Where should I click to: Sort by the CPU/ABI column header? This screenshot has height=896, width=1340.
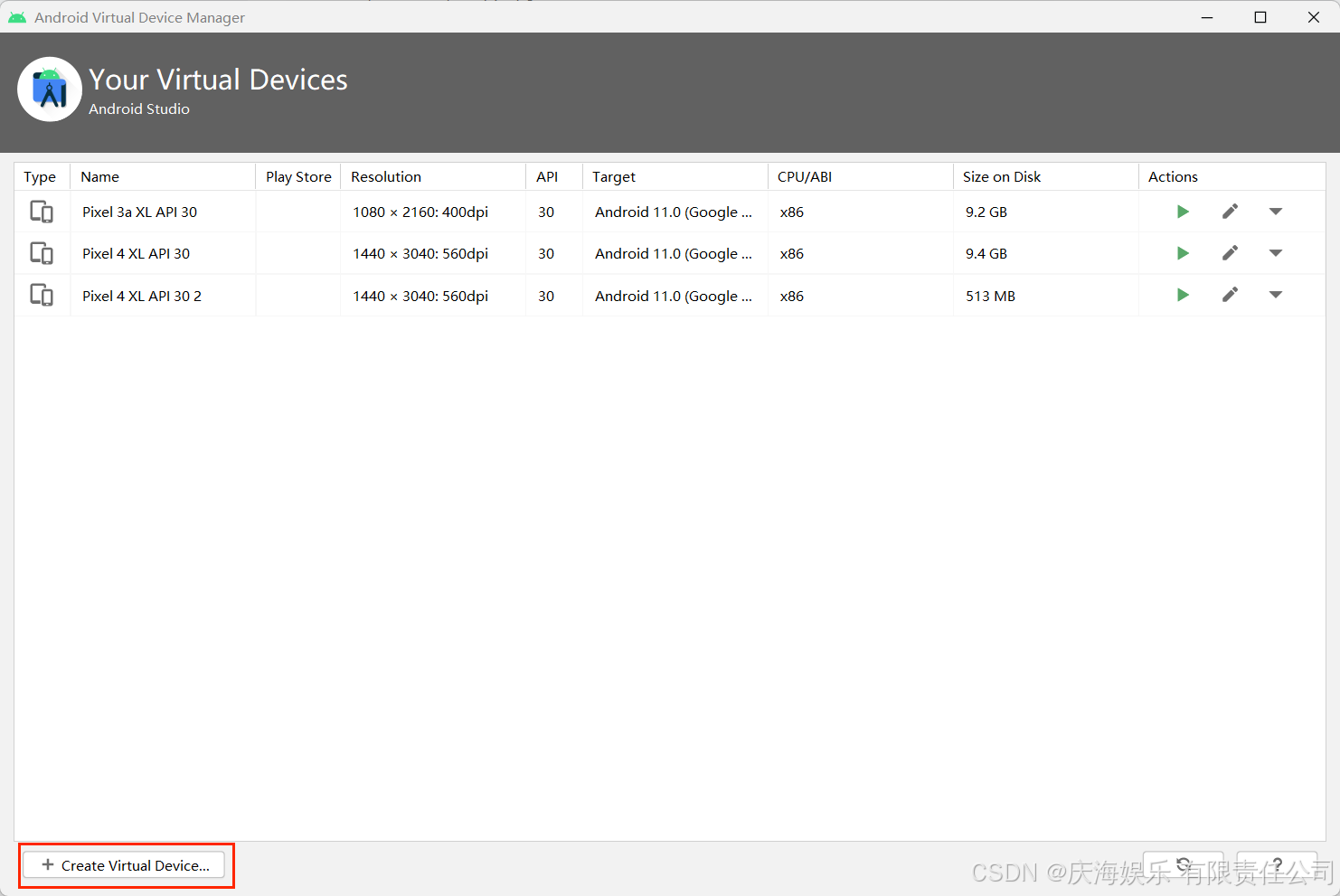click(x=861, y=176)
